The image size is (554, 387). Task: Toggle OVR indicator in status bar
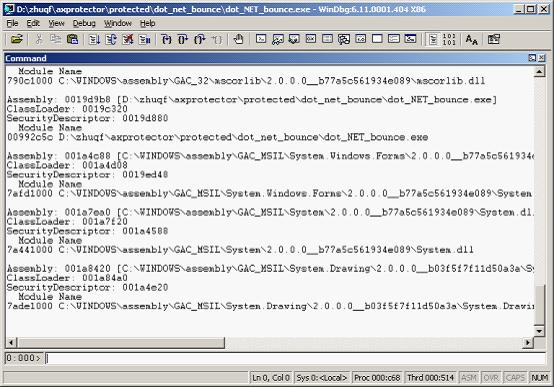pos(491,378)
